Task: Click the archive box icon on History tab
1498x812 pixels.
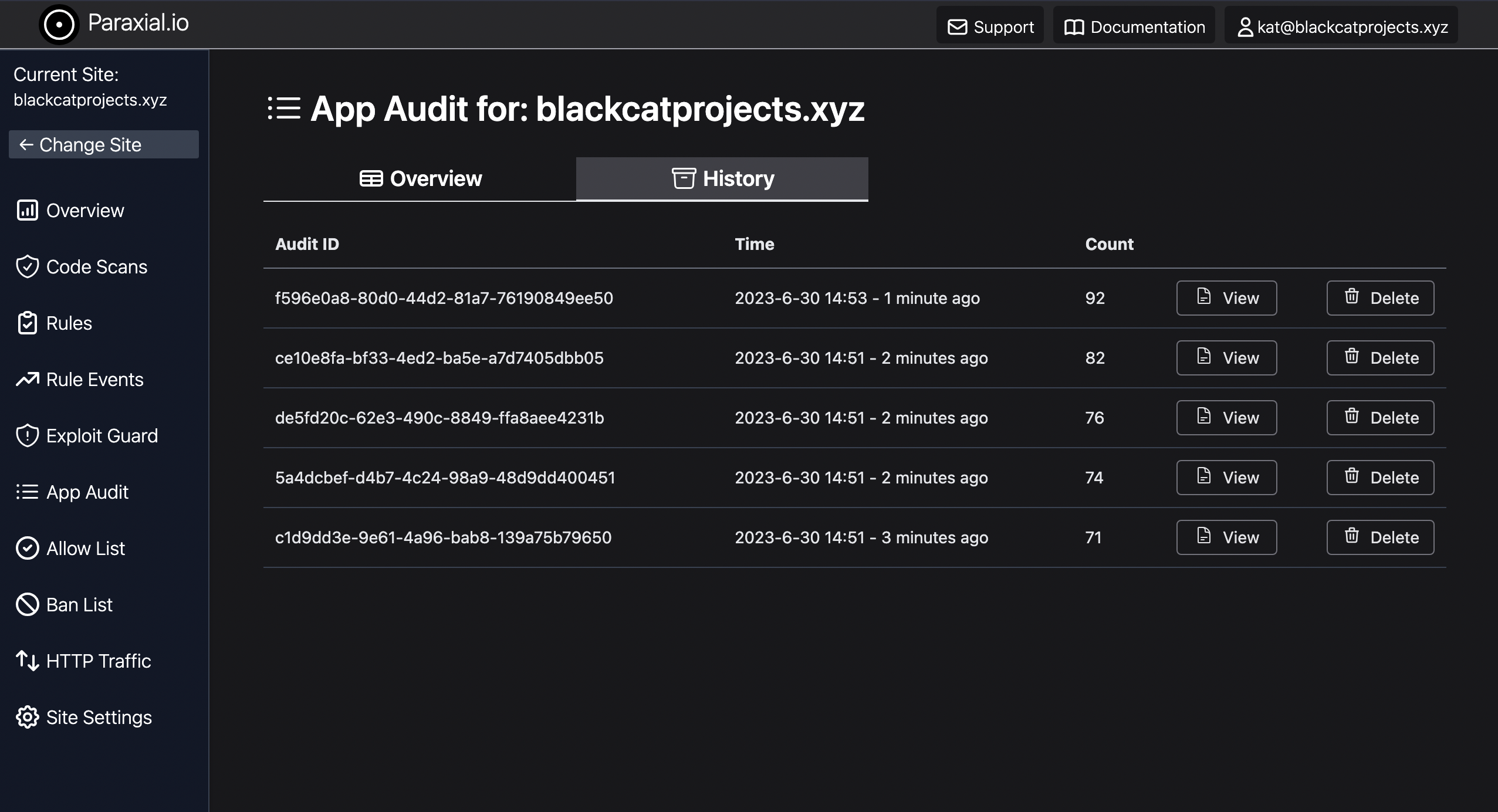Action: click(x=684, y=178)
